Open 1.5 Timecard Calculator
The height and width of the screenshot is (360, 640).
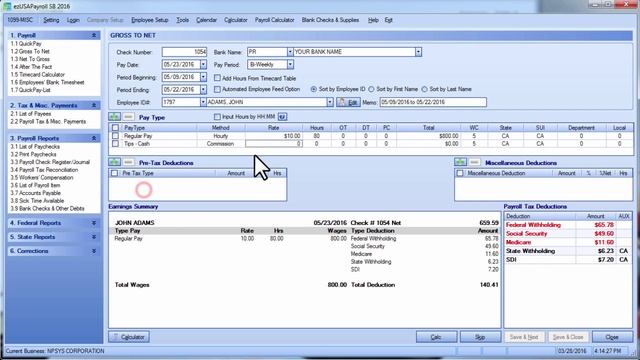pyautogui.click(x=38, y=75)
